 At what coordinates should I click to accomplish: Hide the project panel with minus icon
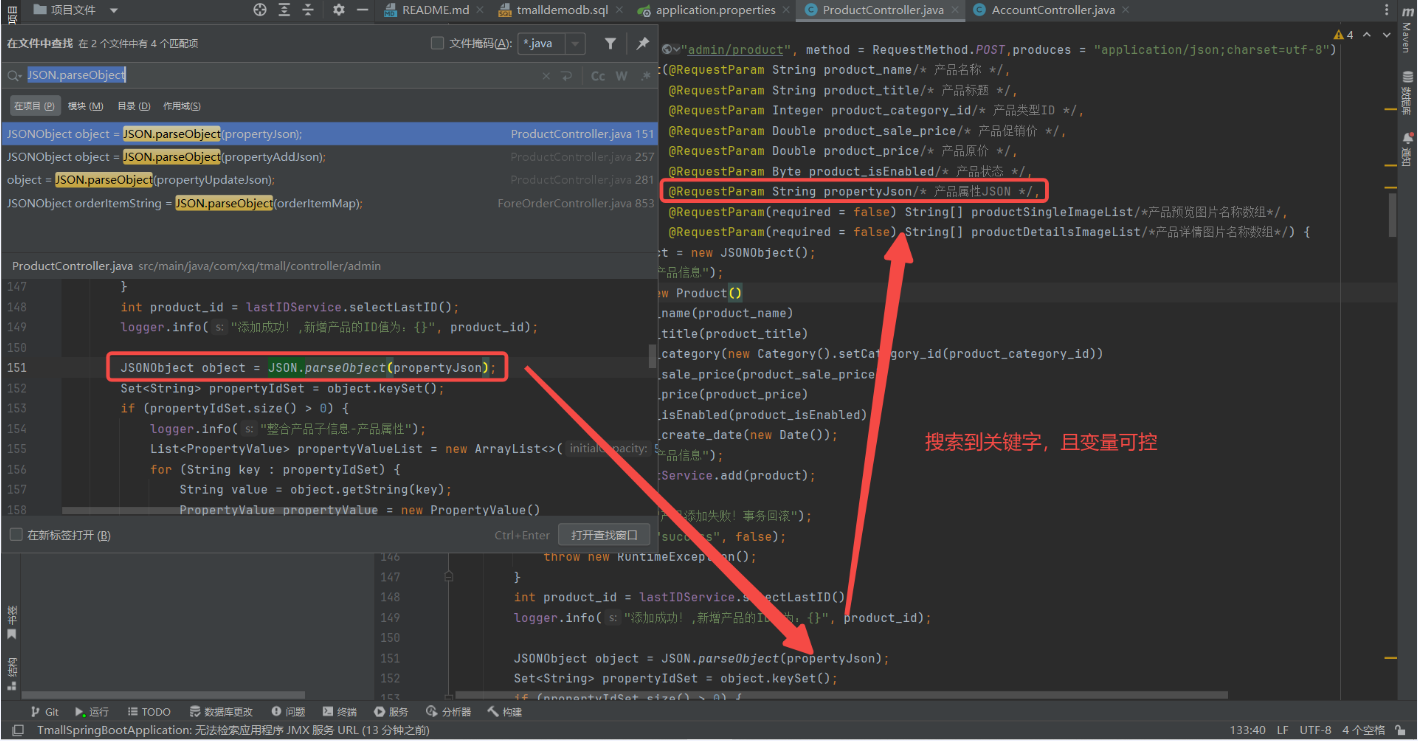[x=362, y=10]
